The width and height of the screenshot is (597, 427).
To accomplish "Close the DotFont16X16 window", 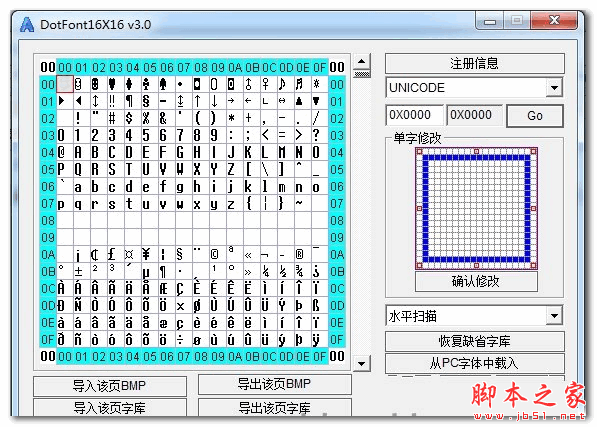I will (x=554, y=20).
